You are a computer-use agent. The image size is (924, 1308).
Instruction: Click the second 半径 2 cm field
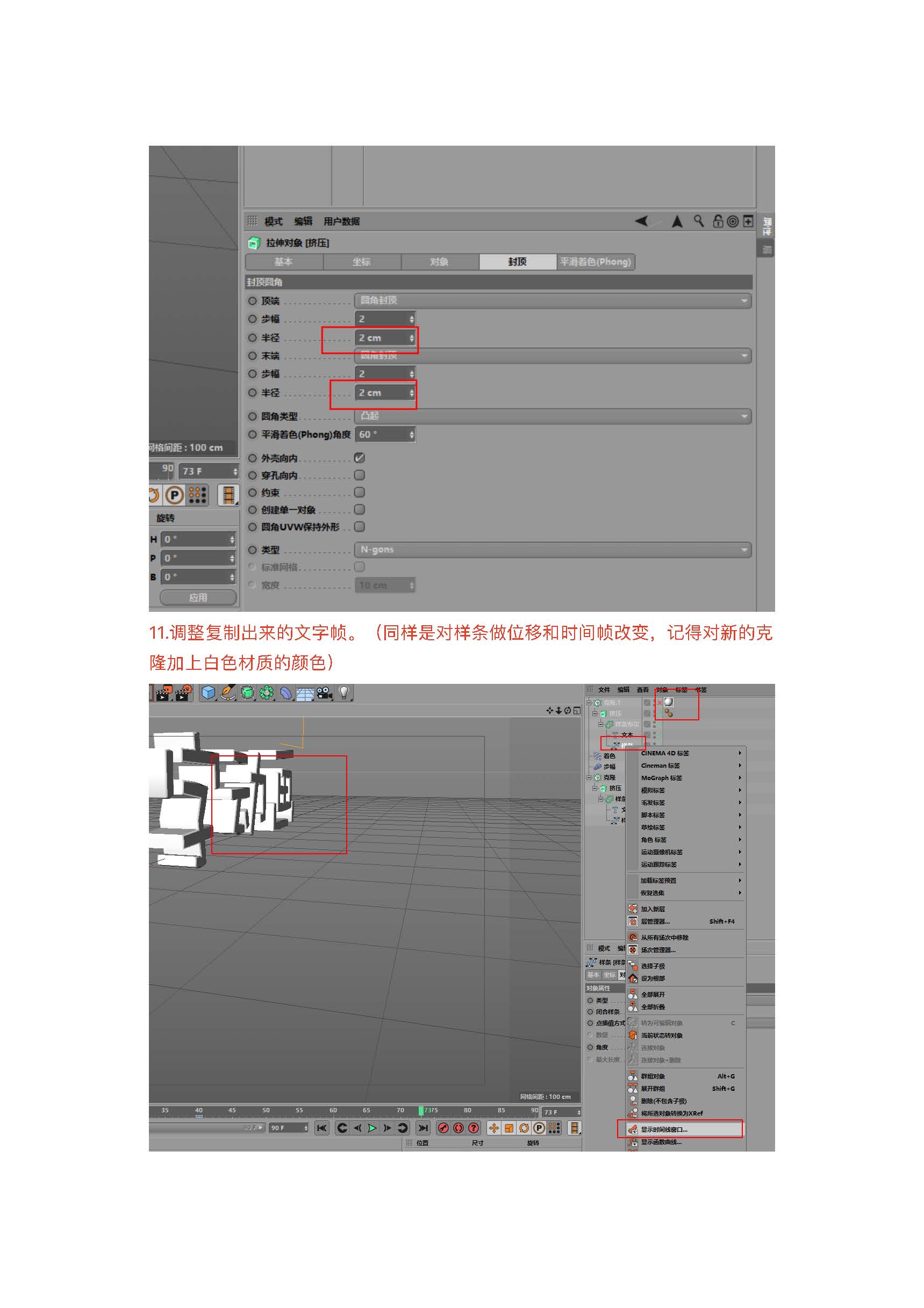385,392
